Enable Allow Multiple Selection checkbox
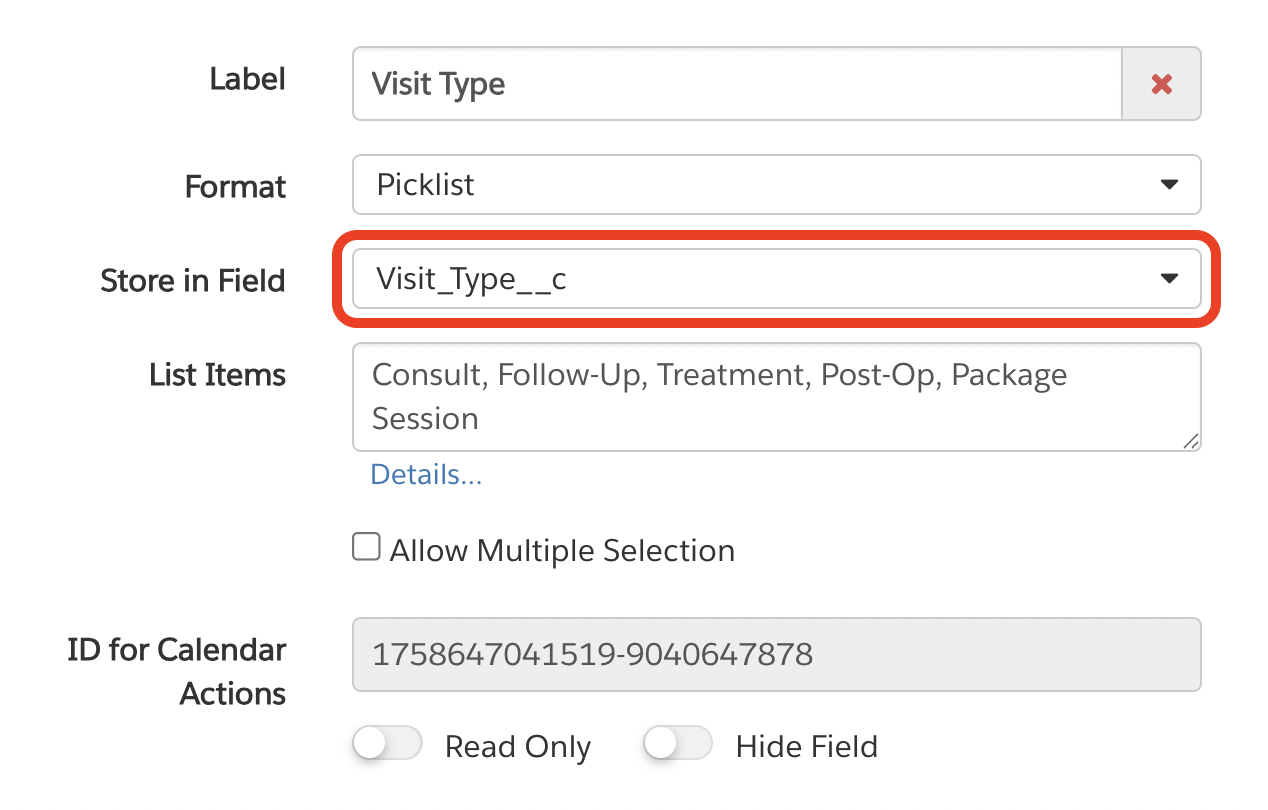 pyautogui.click(x=367, y=548)
